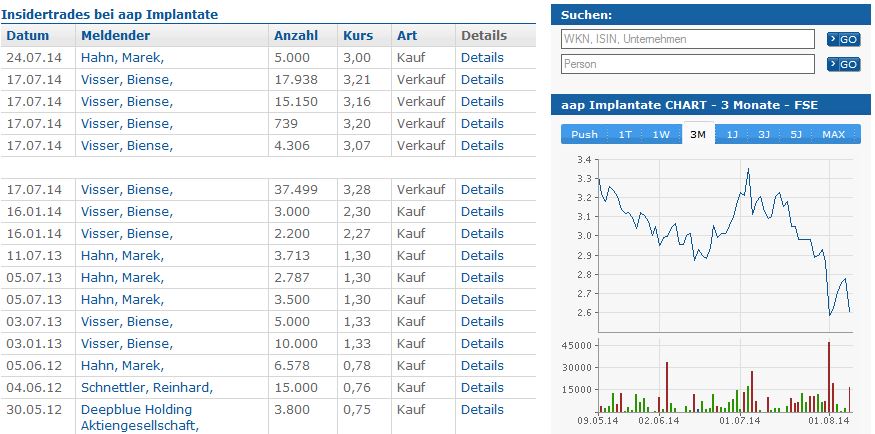Open Details for 03.07.13 Visser trade

click(482, 322)
